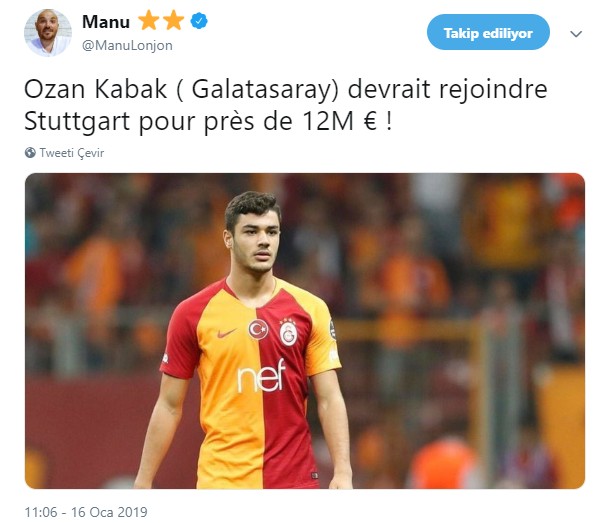Click the tweet line mentioning Stuttgart 12M €

click(208, 122)
